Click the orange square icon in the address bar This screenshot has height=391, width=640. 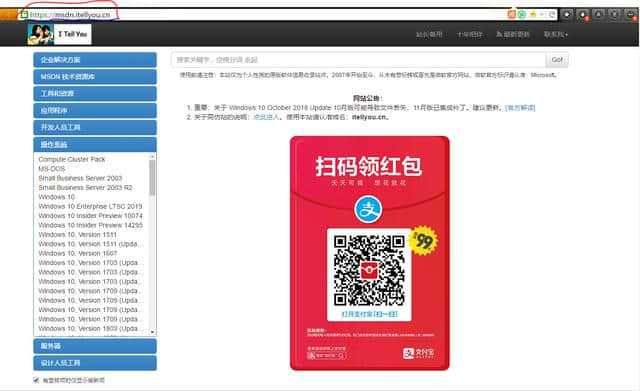tap(511, 14)
